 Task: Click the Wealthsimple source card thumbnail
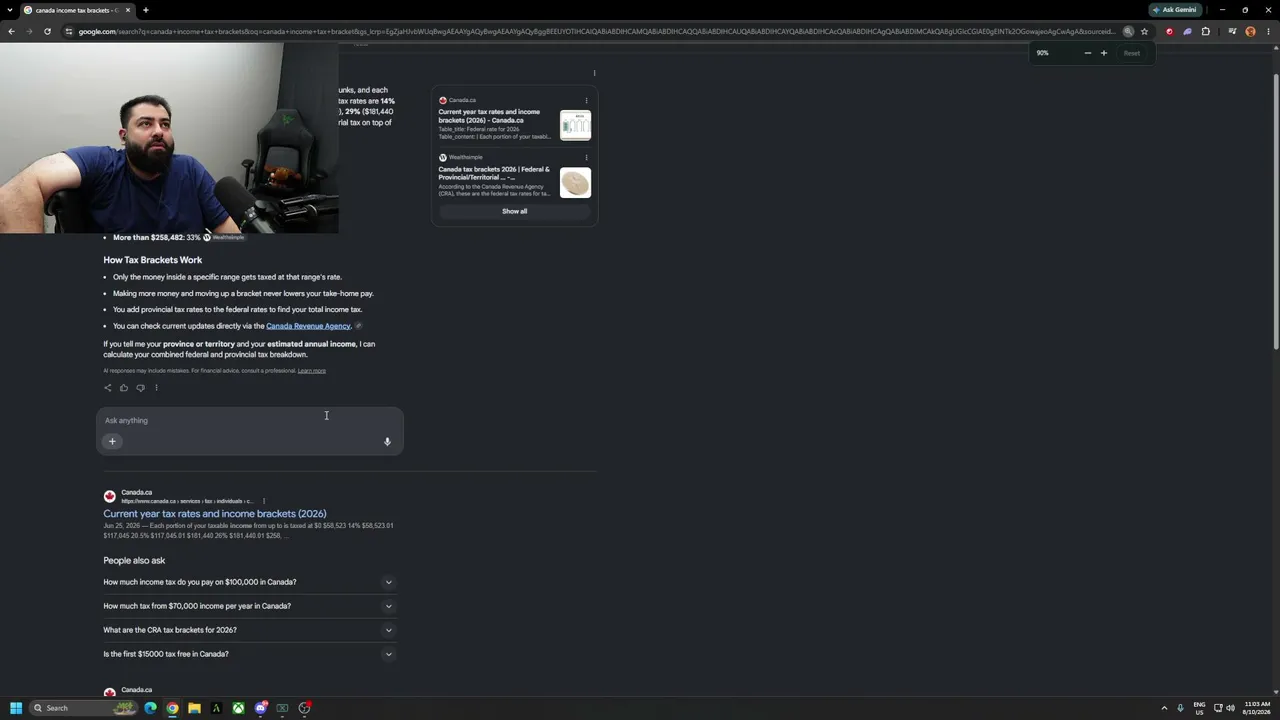pyautogui.click(x=575, y=182)
